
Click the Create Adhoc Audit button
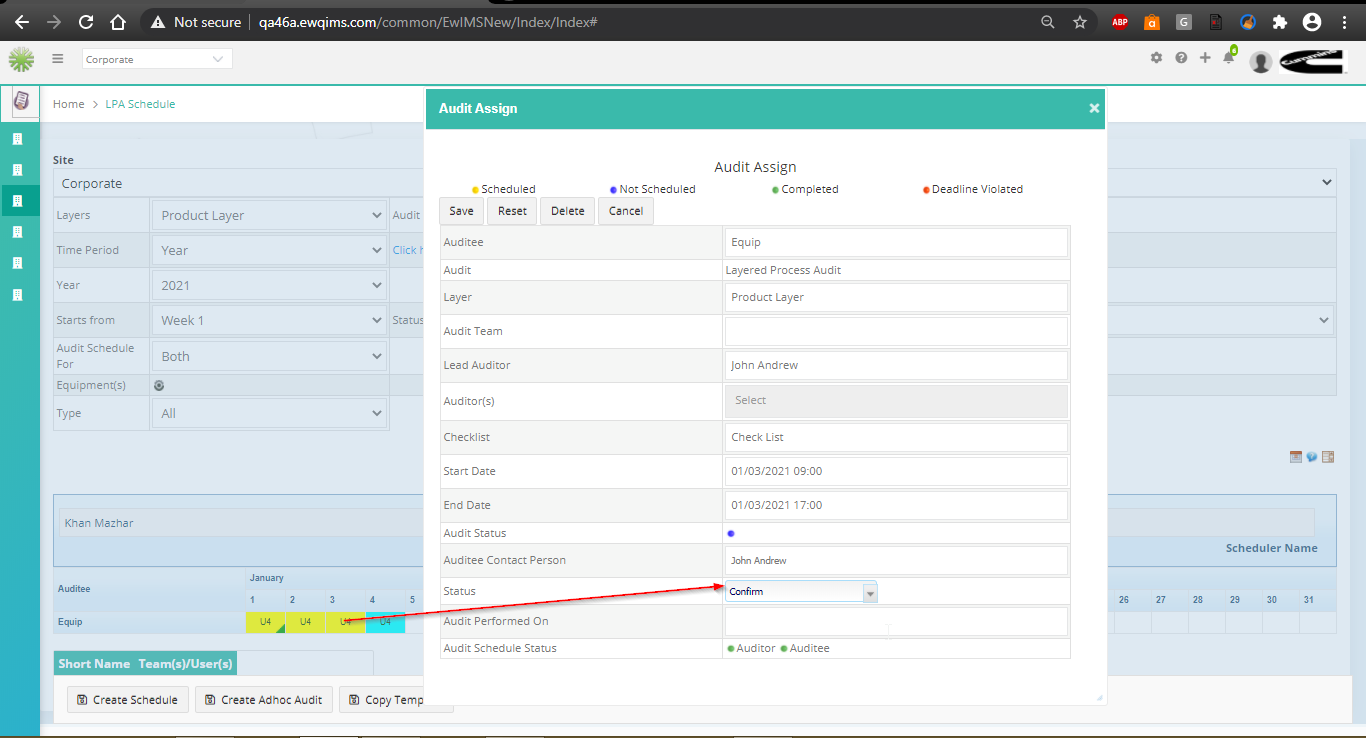pos(263,699)
